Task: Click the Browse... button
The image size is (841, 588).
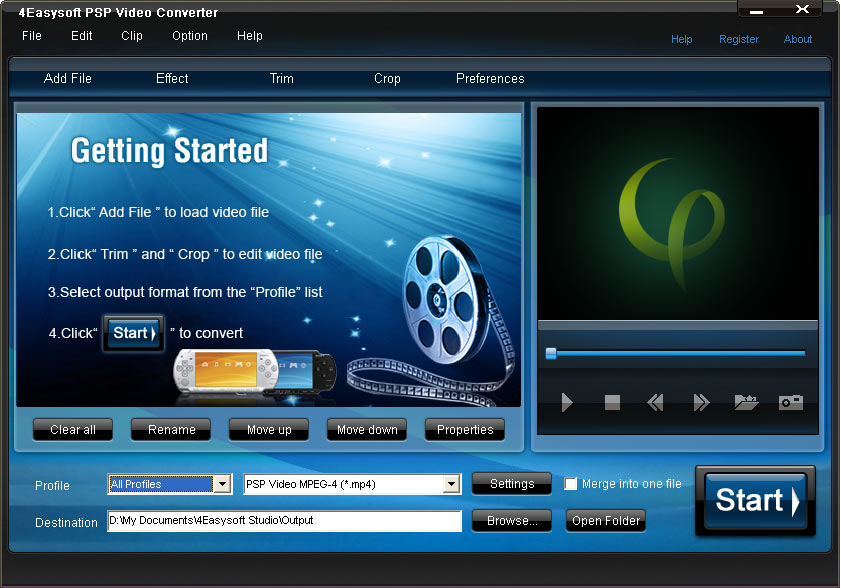Action: pyautogui.click(x=512, y=521)
